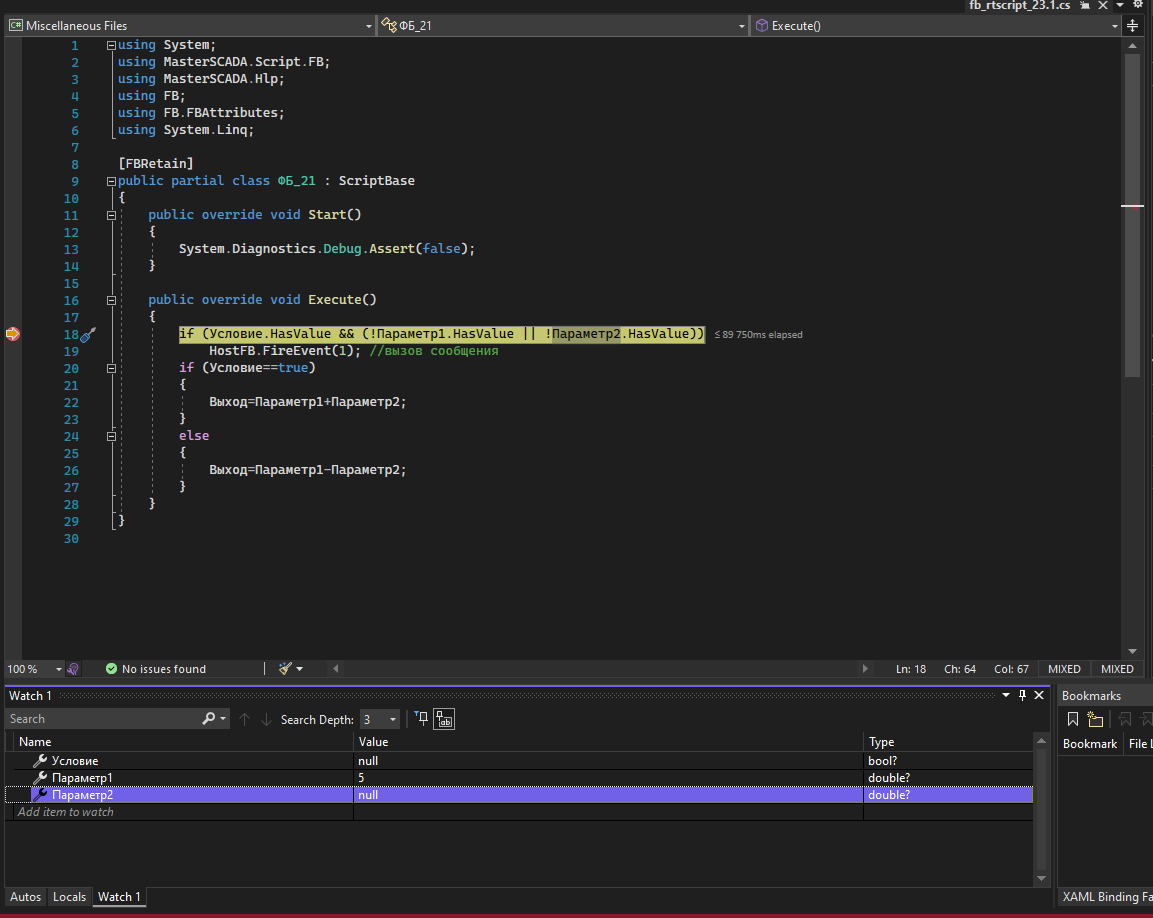The width and height of the screenshot is (1153, 918).
Task: Open the Execute() member navigation dropdown
Action: [1115, 26]
